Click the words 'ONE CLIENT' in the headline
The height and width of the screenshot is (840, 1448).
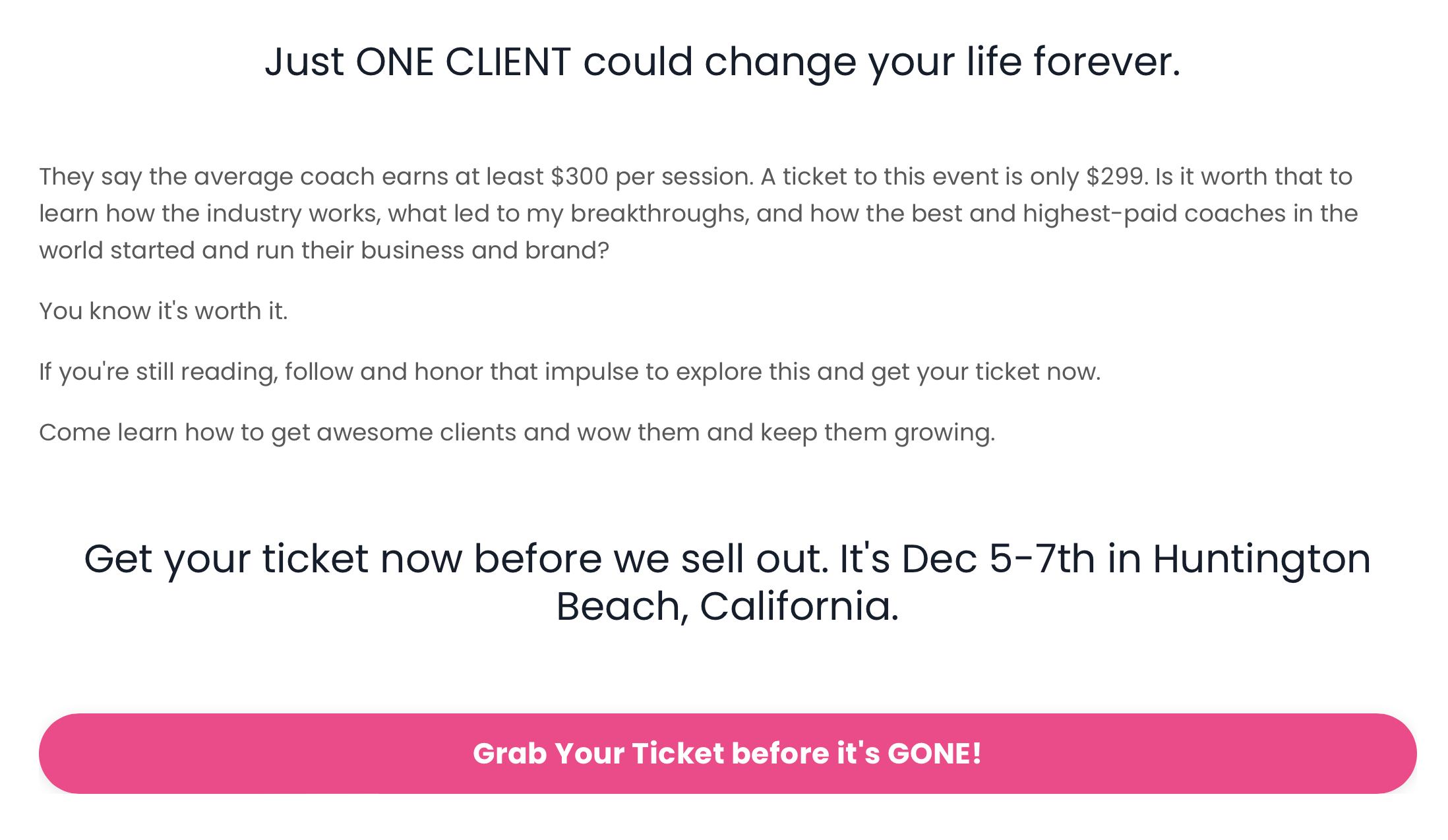pos(463,62)
